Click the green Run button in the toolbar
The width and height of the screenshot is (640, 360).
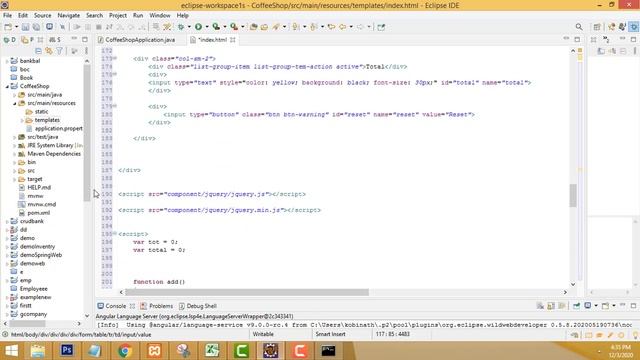(x=198, y=27)
